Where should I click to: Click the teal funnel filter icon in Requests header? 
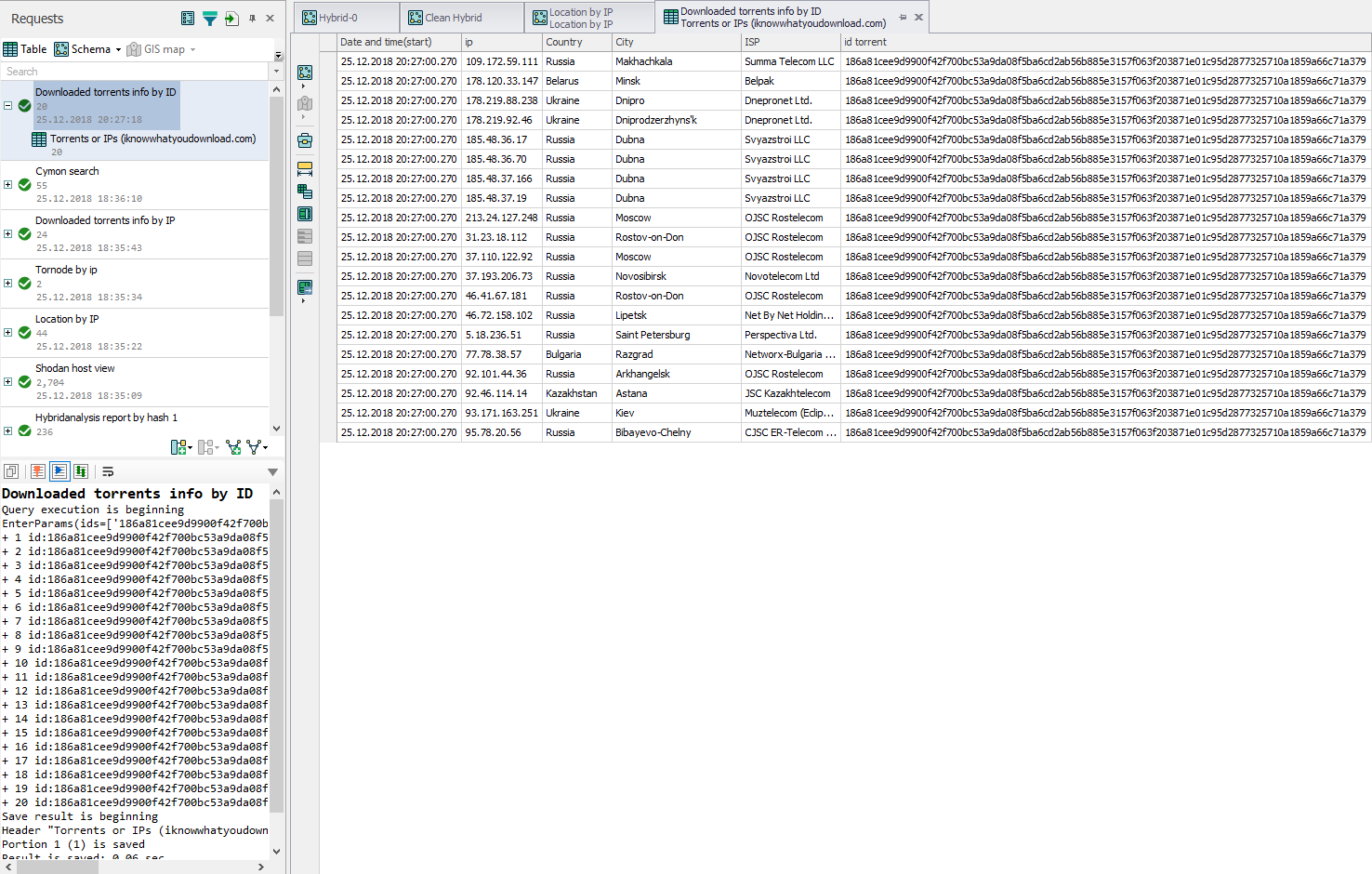[210, 19]
